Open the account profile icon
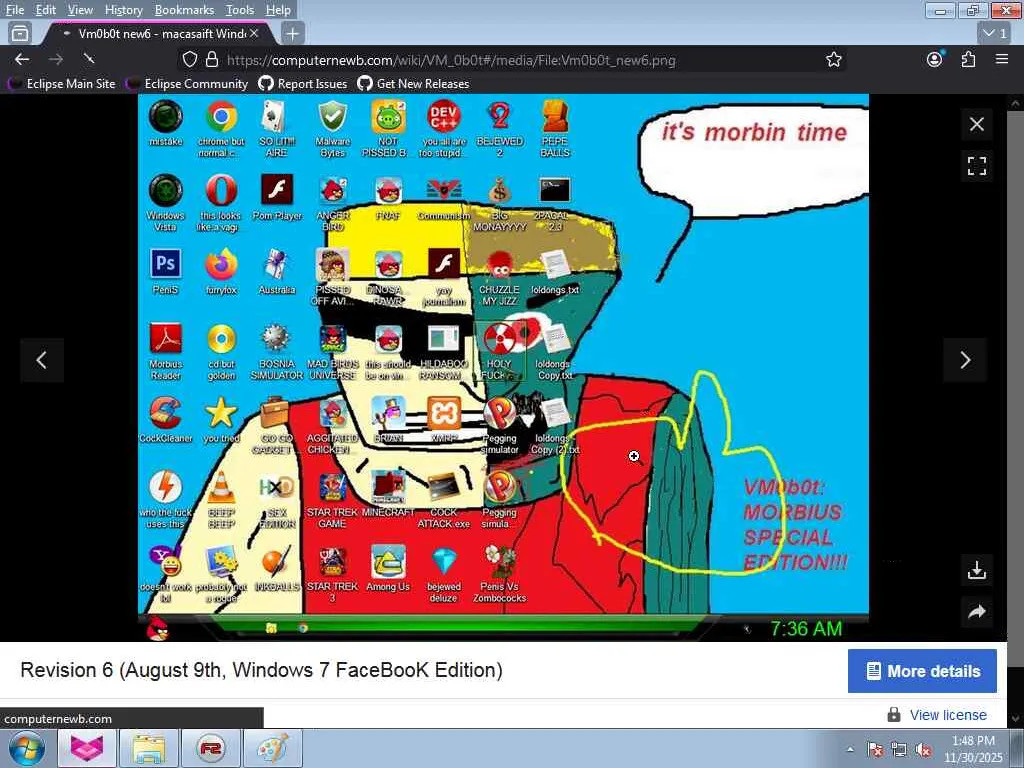Screen dimensions: 1024x768 click(935, 59)
